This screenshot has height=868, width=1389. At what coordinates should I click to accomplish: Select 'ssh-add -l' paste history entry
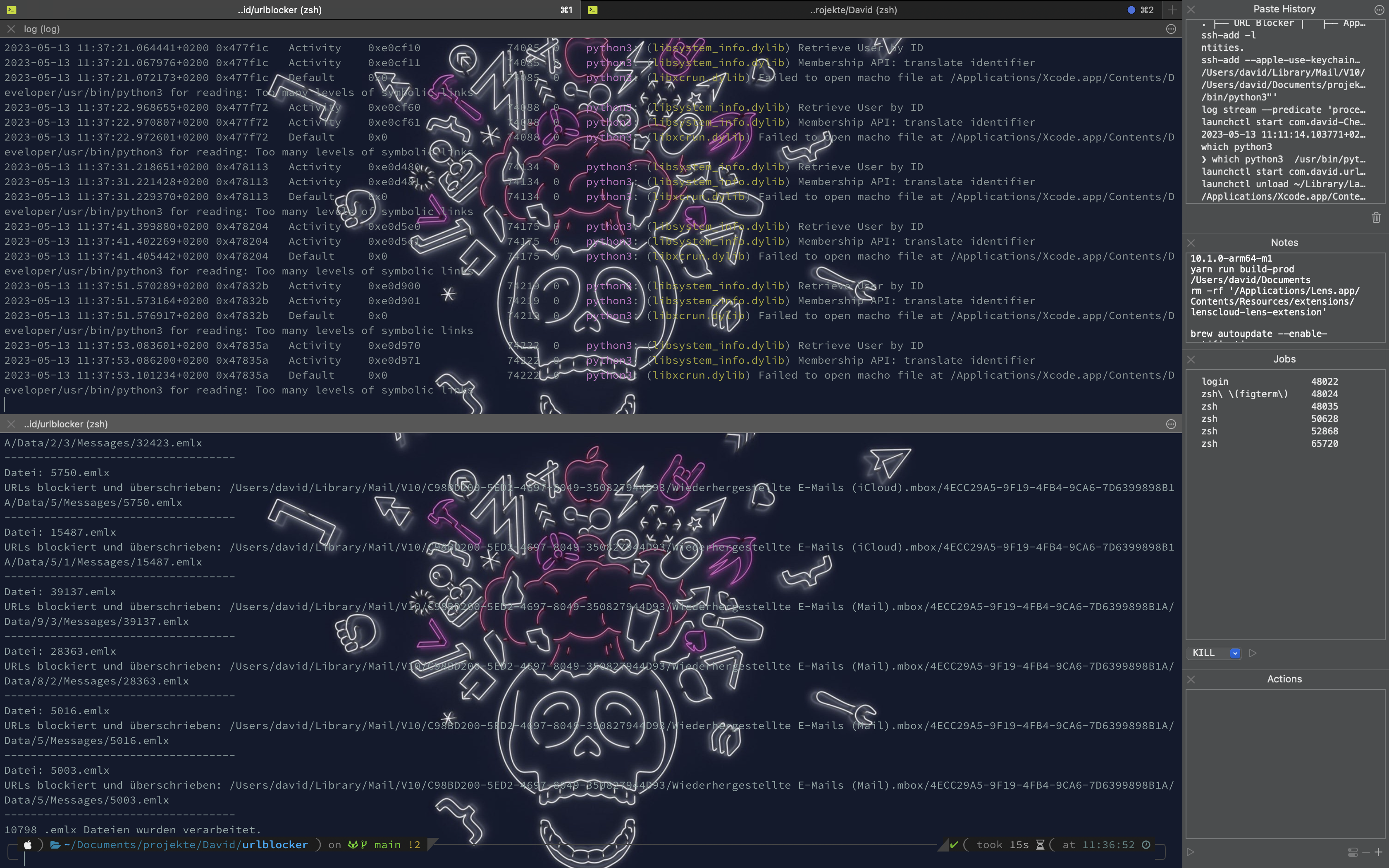(x=1228, y=36)
